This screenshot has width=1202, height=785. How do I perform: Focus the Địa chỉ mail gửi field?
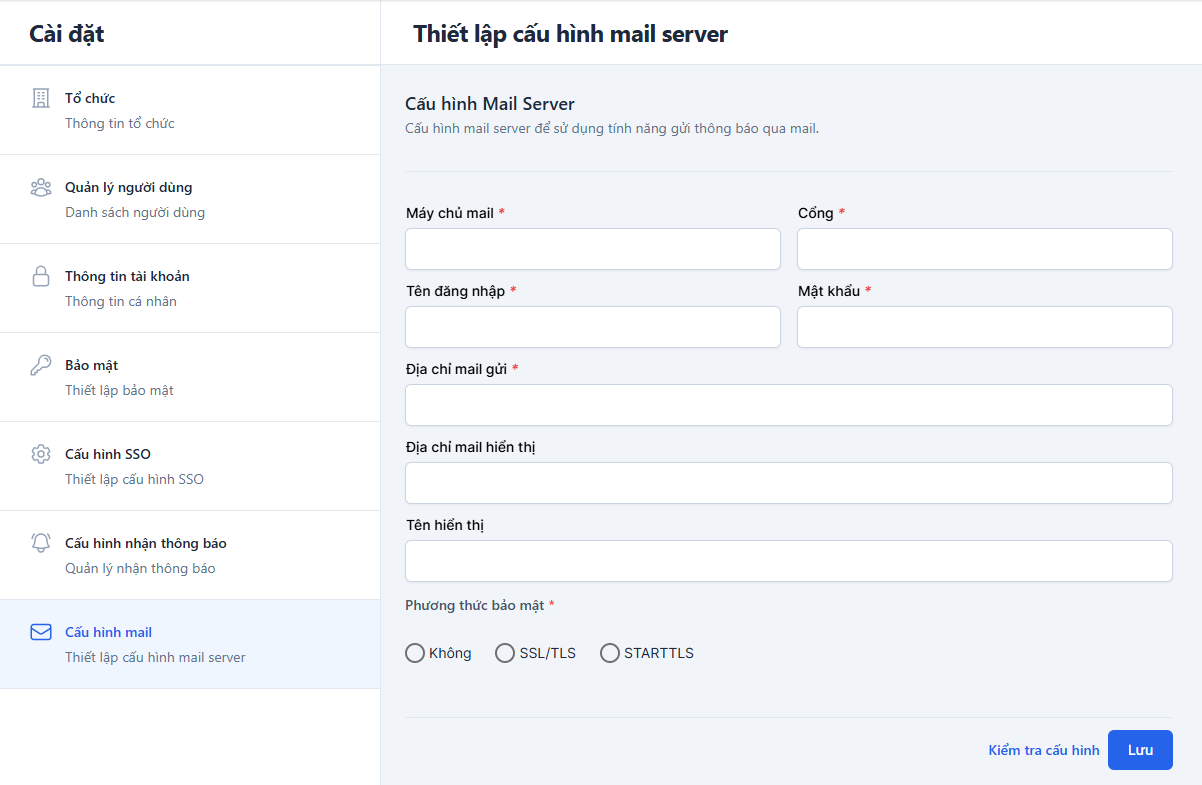coord(788,405)
